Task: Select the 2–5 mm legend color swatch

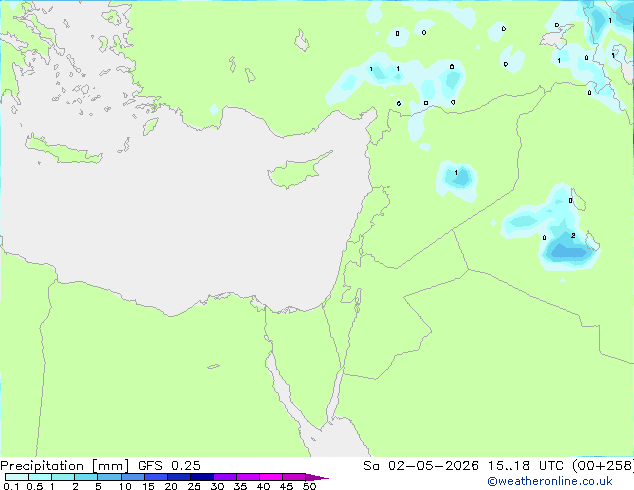Action: 86,477
